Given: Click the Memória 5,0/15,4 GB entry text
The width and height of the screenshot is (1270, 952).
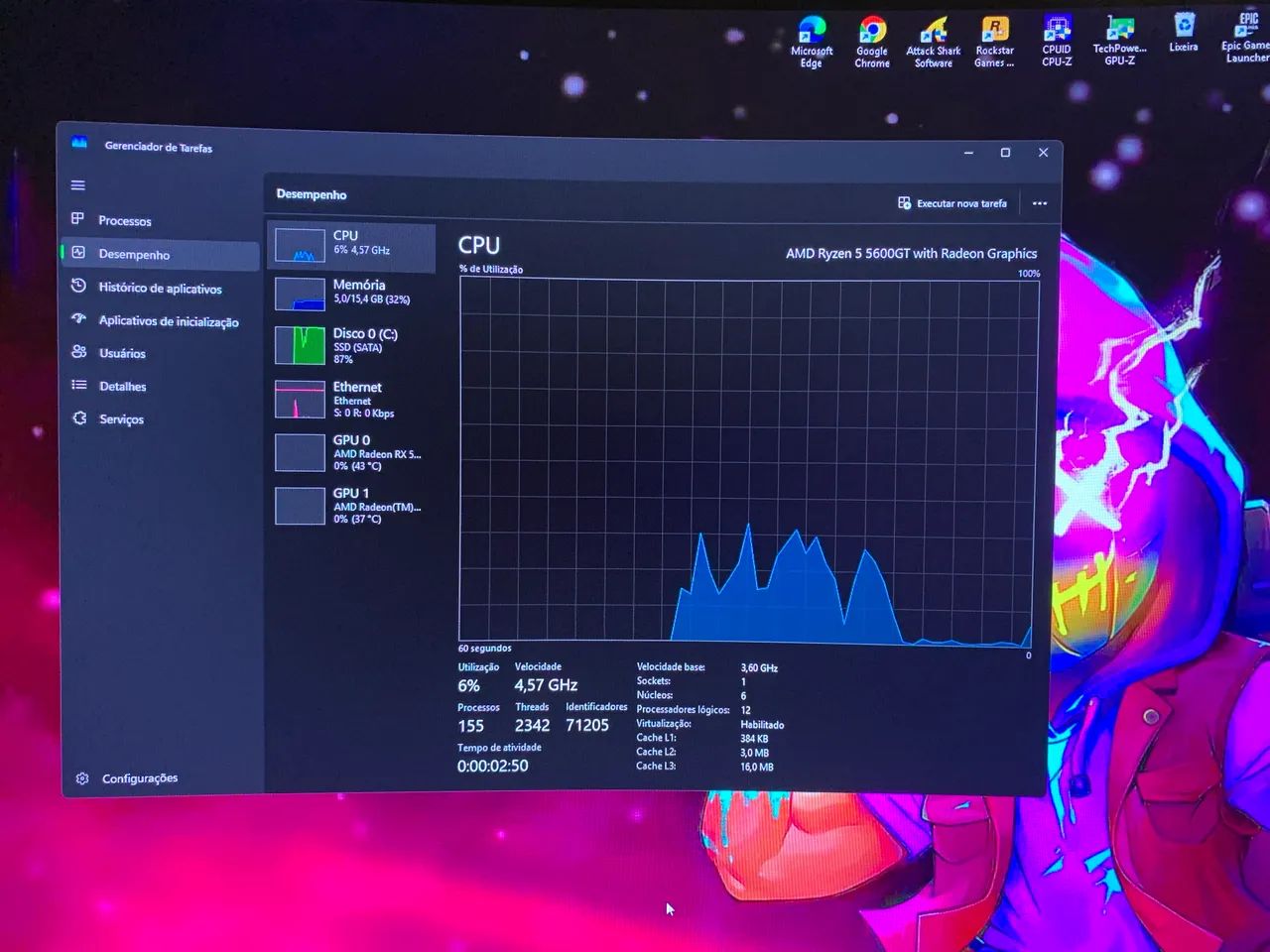Looking at the screenshot, I should [x=372, y=292].
